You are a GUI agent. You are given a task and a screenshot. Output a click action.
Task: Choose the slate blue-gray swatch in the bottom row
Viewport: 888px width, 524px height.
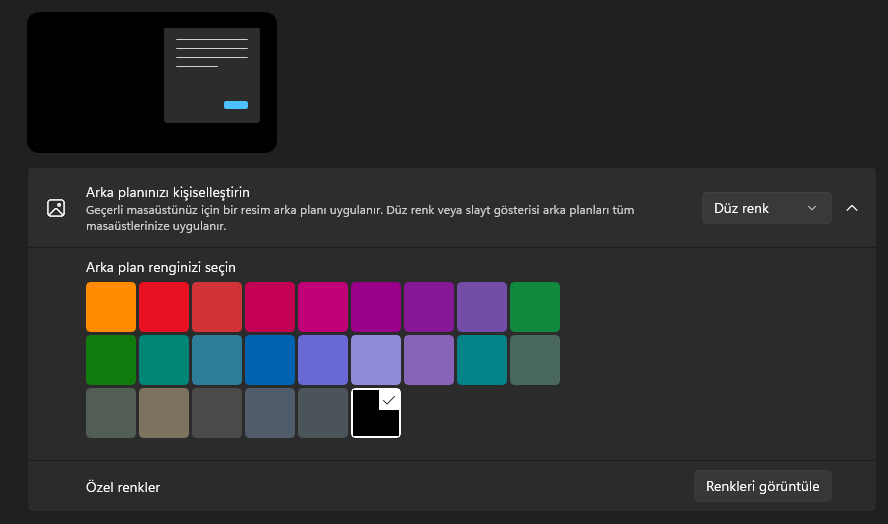click(x=270, y=413)
